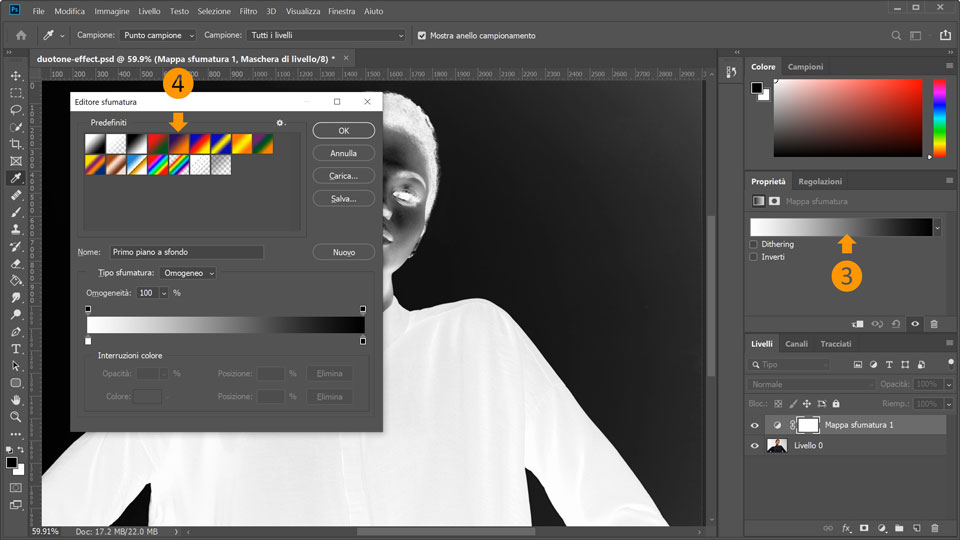Select the Frame tool

pyautogui.click(x=16, y=161)
